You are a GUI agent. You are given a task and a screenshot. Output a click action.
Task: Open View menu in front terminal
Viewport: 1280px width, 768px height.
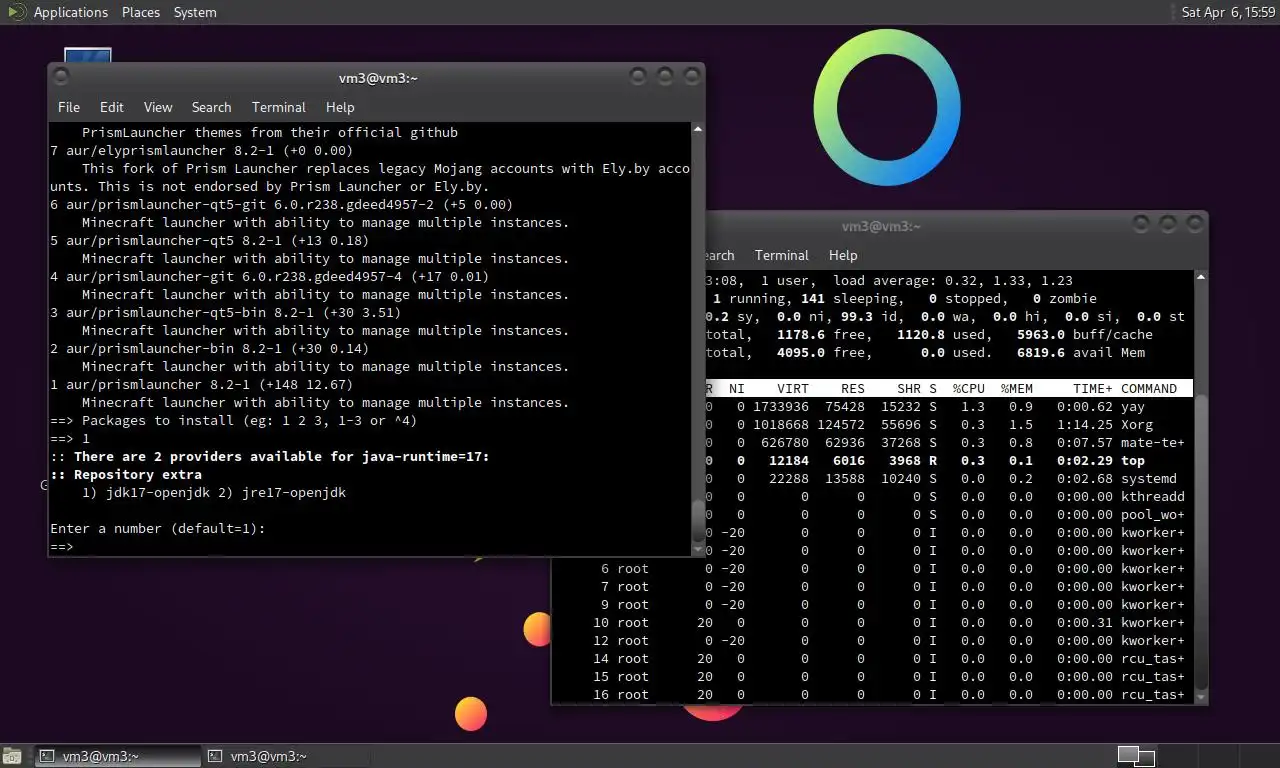[158, 107]
